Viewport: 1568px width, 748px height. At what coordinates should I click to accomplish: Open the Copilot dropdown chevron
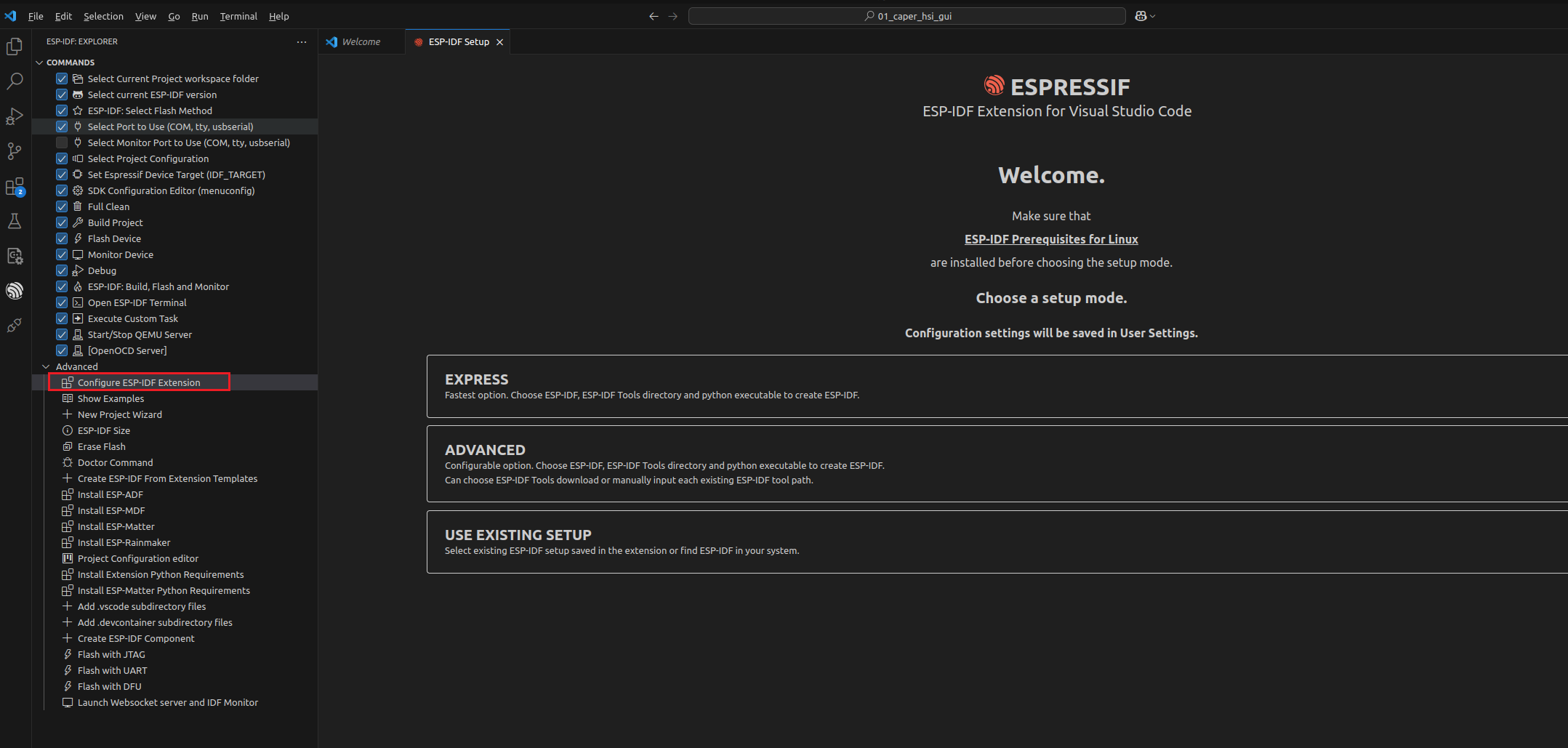click(1152, 16)
